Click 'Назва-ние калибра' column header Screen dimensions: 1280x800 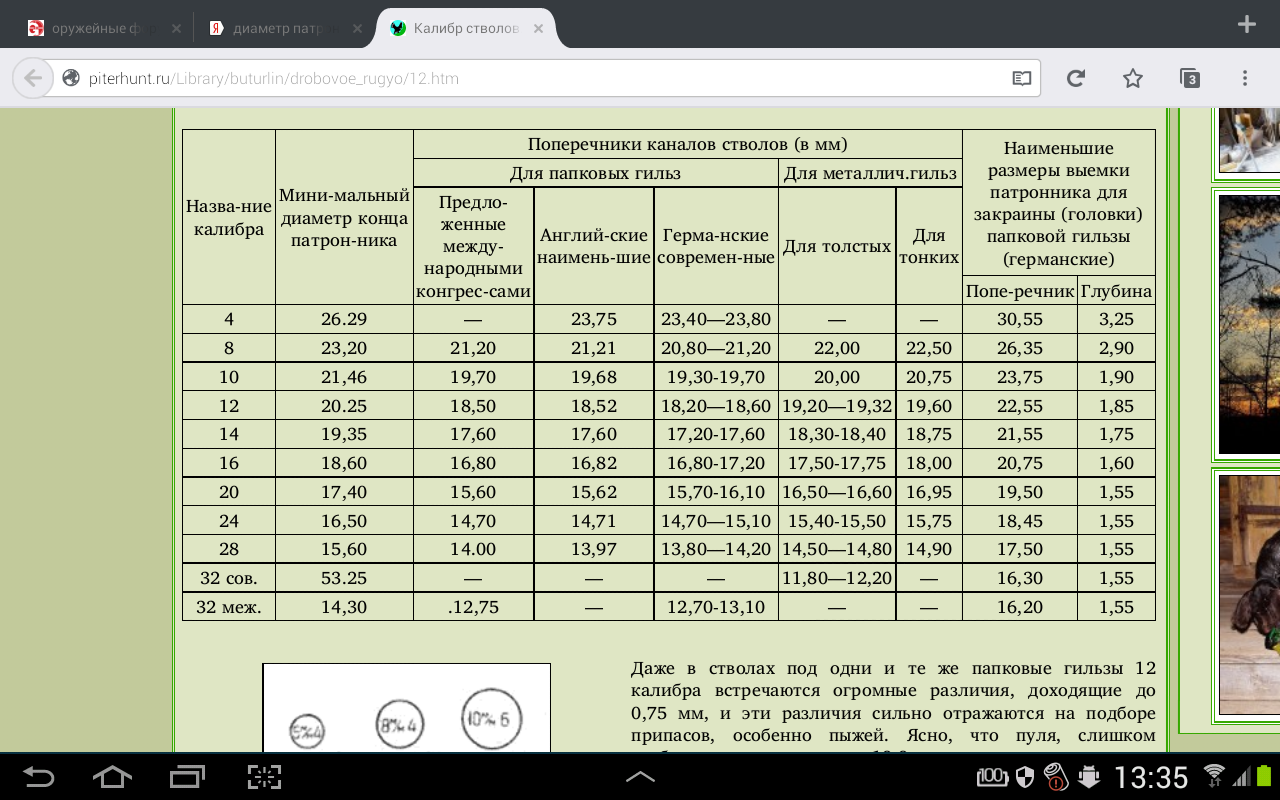tap(229, 217)
